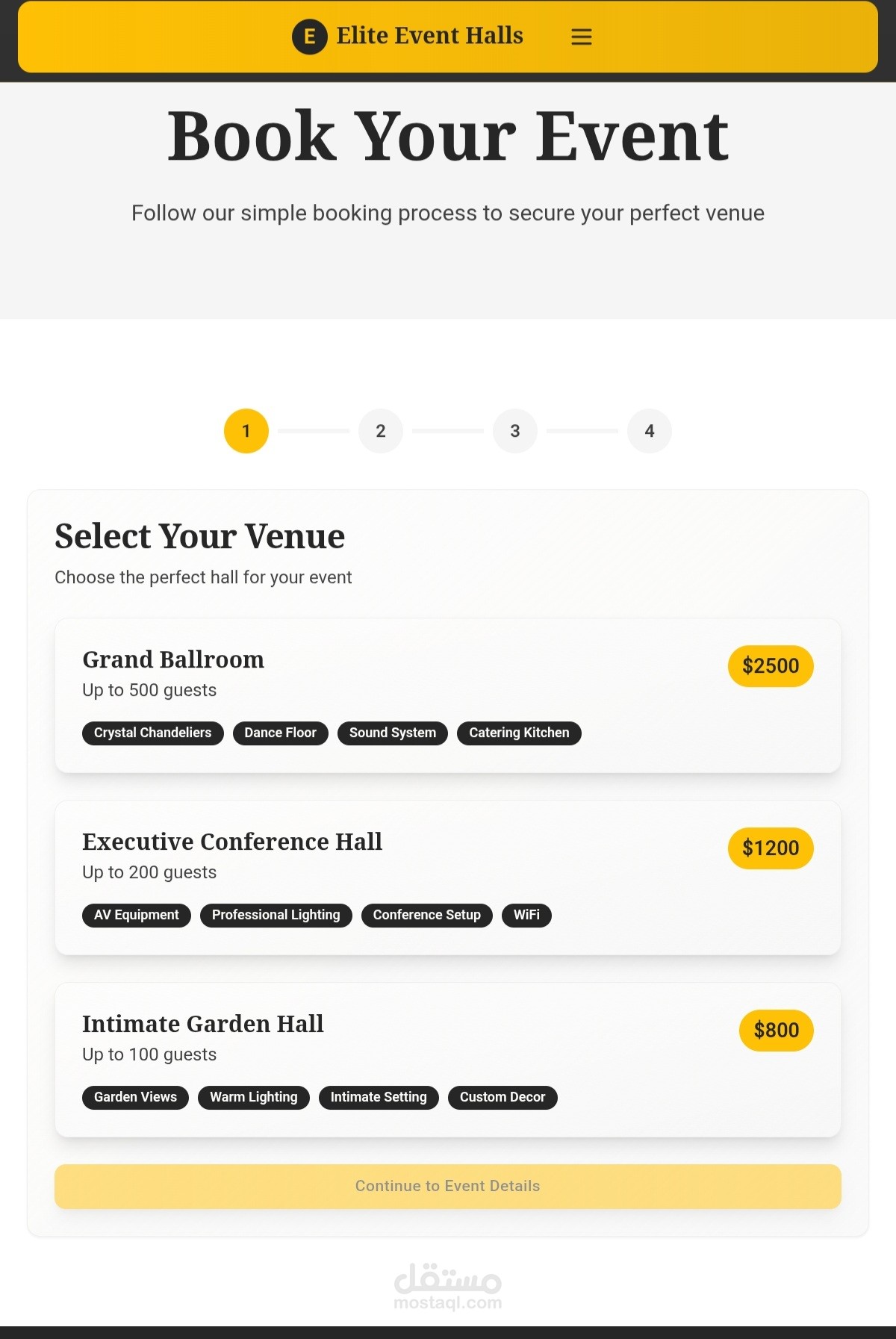Select the Executive Conference Hall card

pos(448,877)
